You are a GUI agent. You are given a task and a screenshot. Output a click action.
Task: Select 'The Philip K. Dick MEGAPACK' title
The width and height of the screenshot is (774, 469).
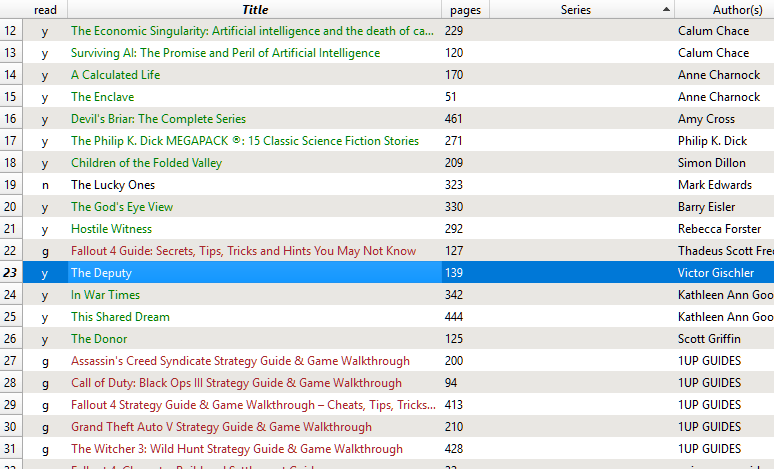tap(244, 141)
